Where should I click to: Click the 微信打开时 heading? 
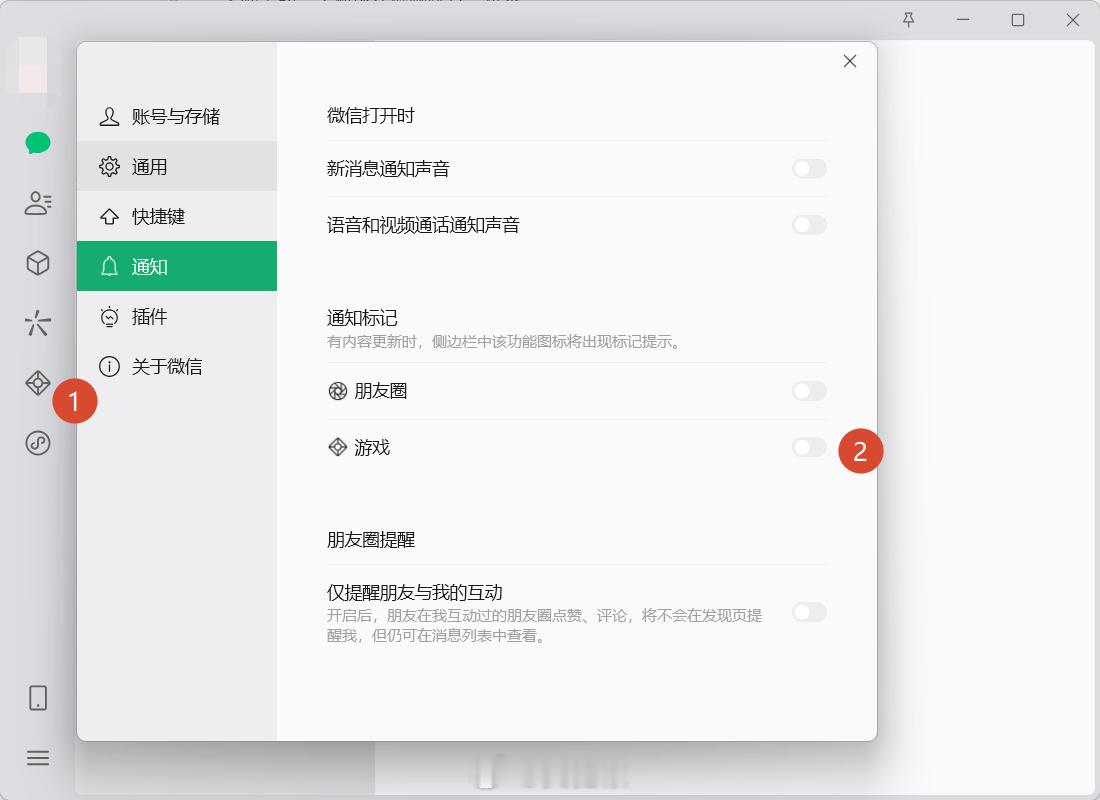[370, 115]
